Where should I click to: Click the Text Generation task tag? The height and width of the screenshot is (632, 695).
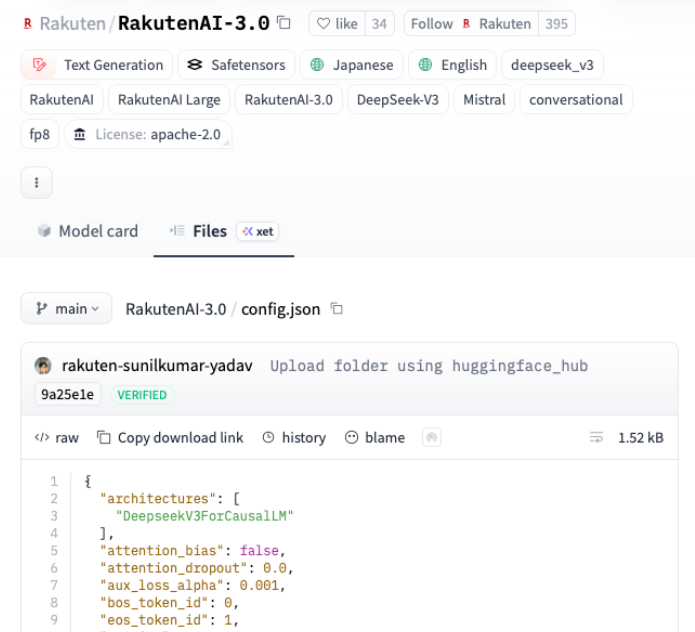click(97, 65)
